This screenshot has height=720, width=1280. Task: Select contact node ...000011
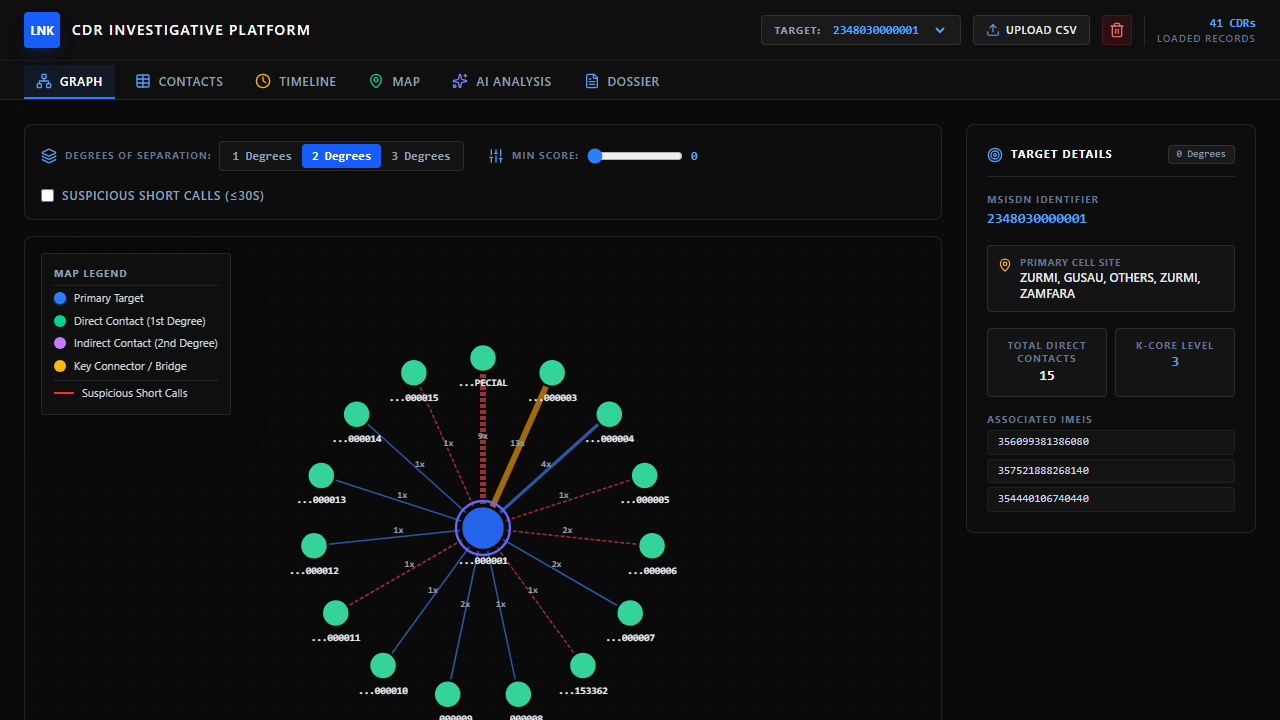point(336,613)
